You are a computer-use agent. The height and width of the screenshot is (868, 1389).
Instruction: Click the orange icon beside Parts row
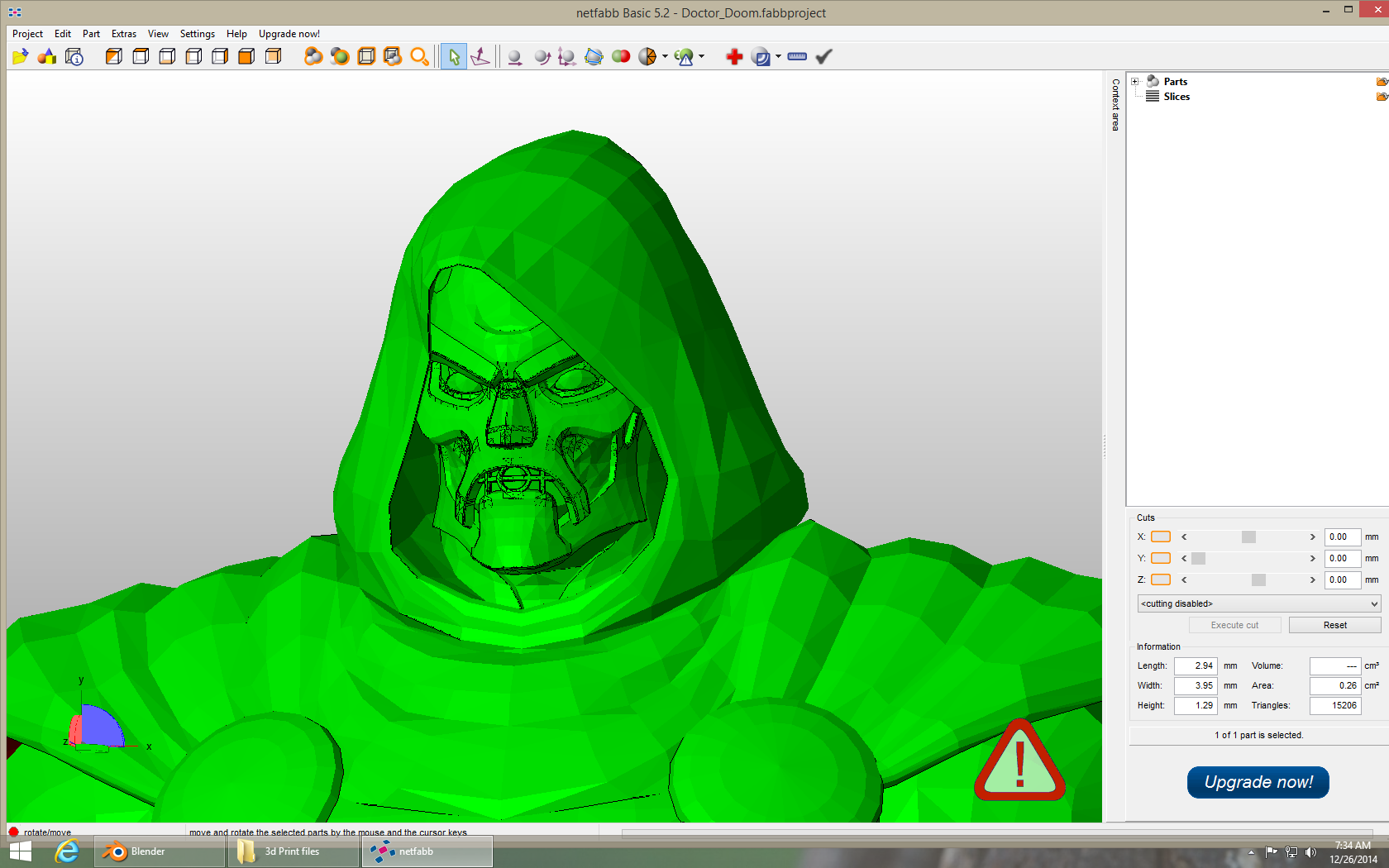click(1382, 82)
